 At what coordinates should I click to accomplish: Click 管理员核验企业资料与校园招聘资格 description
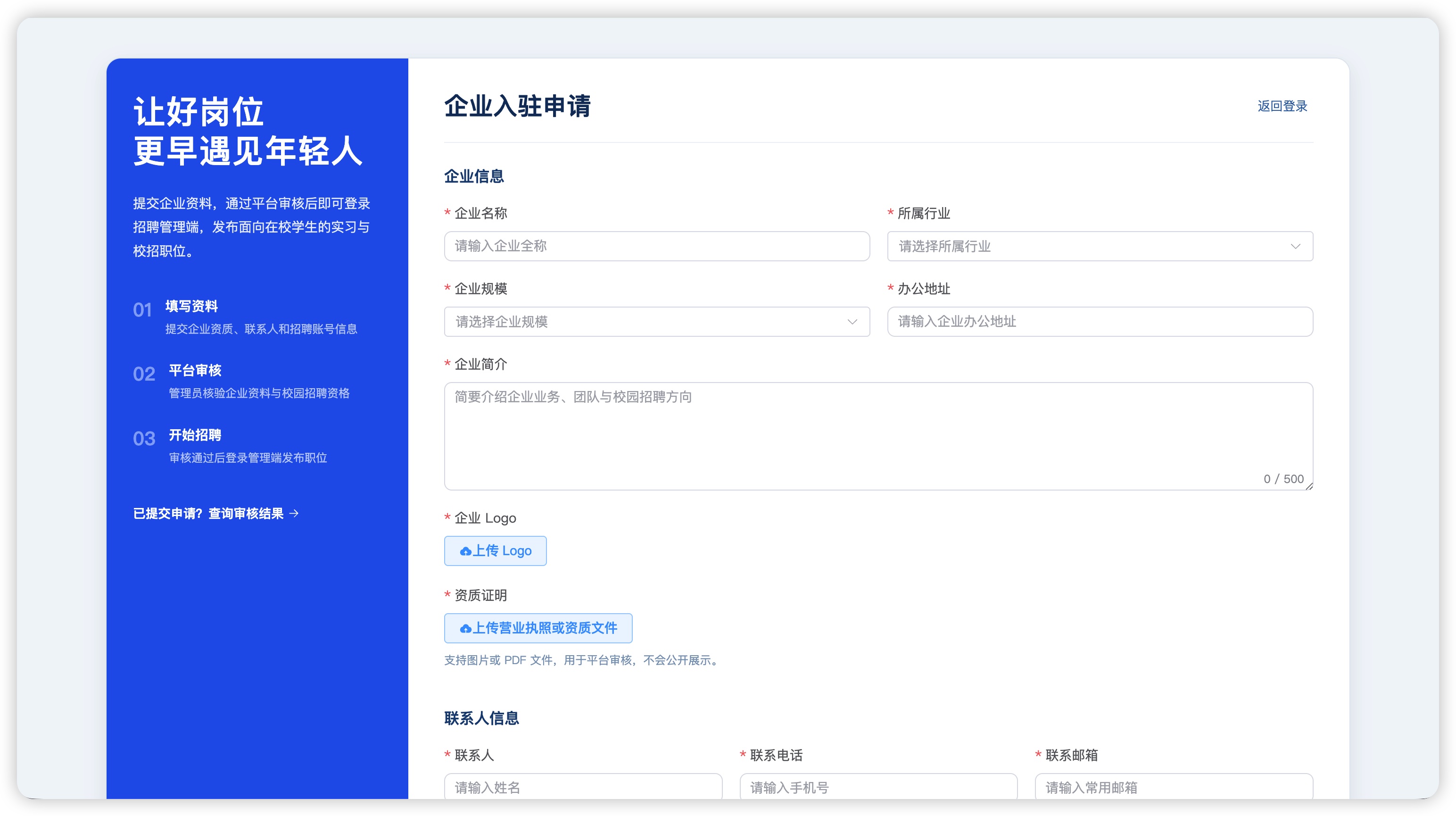(x=259, y=393)
